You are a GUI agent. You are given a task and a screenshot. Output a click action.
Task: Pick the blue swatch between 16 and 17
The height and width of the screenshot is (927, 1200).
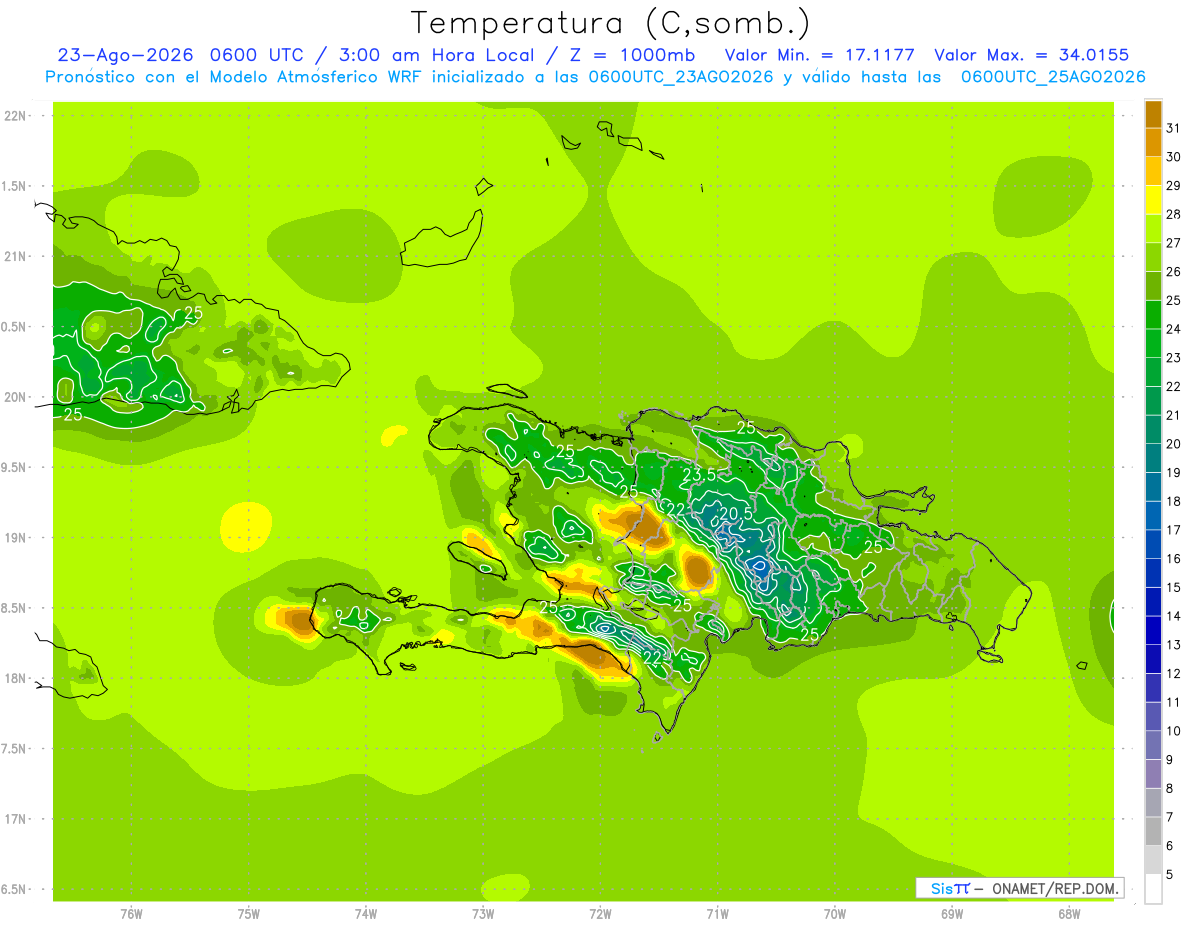click(1153, 544)
